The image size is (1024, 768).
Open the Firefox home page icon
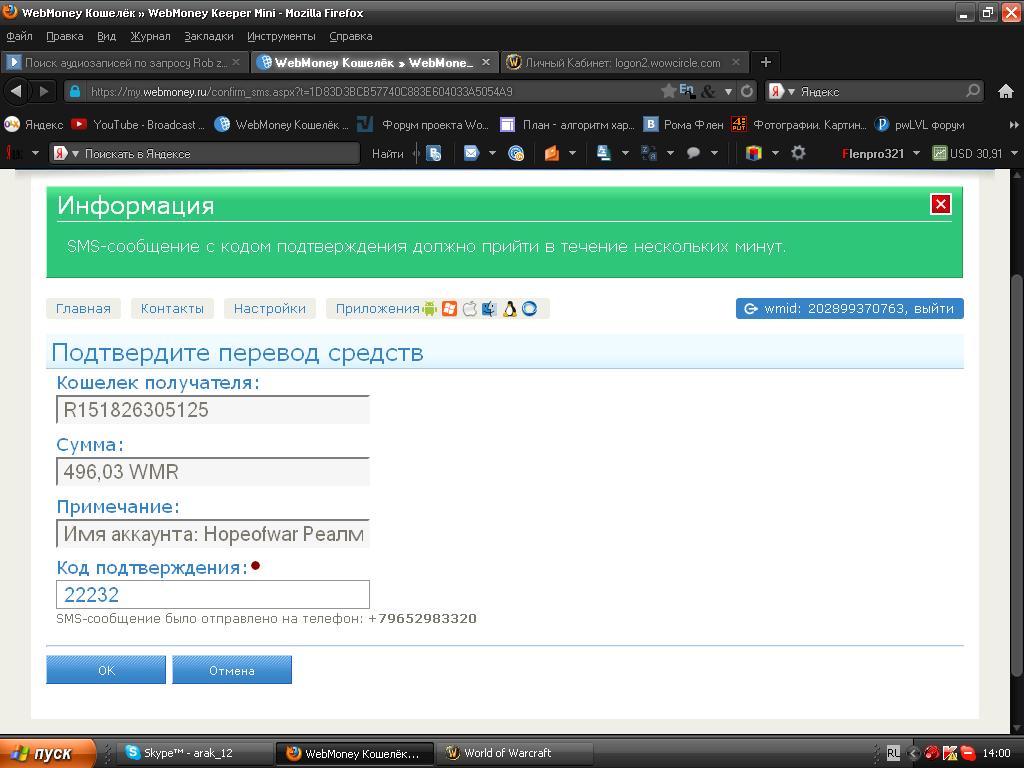click(x=1006, y=91)
